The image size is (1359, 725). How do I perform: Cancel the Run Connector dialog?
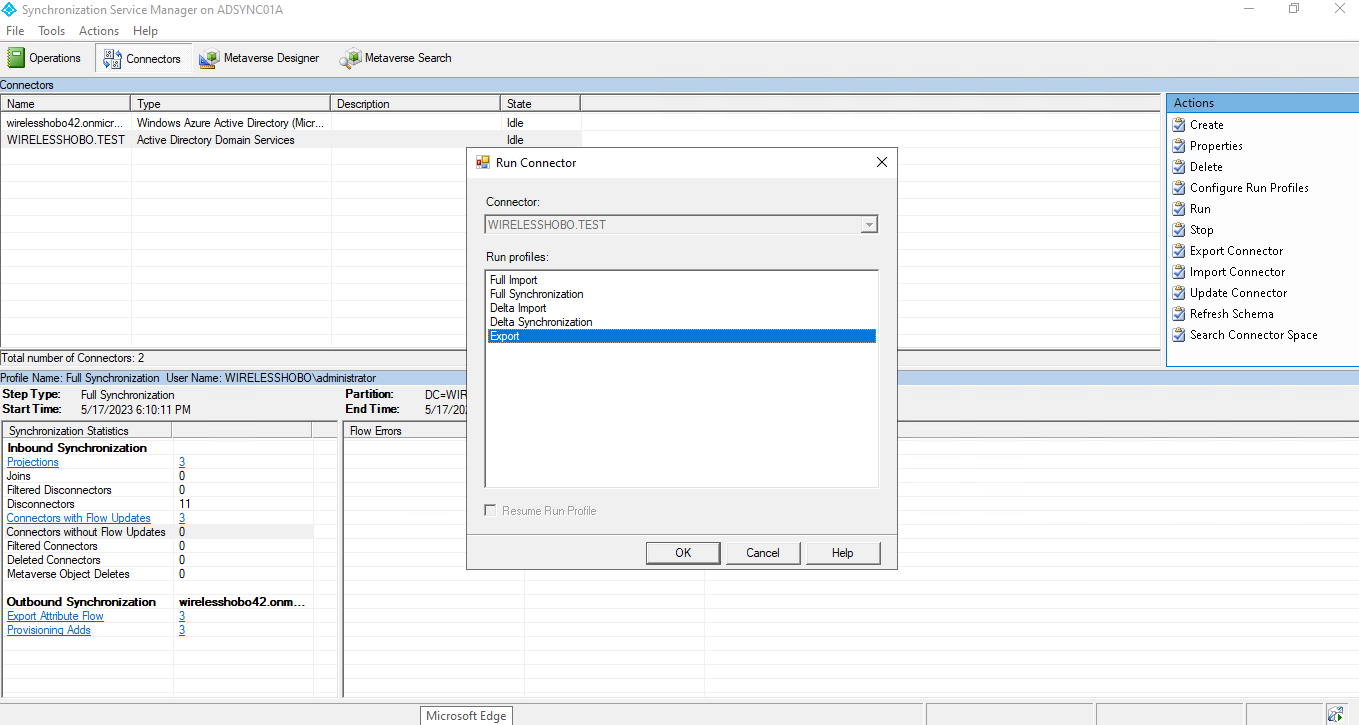(x=762, y=553)
